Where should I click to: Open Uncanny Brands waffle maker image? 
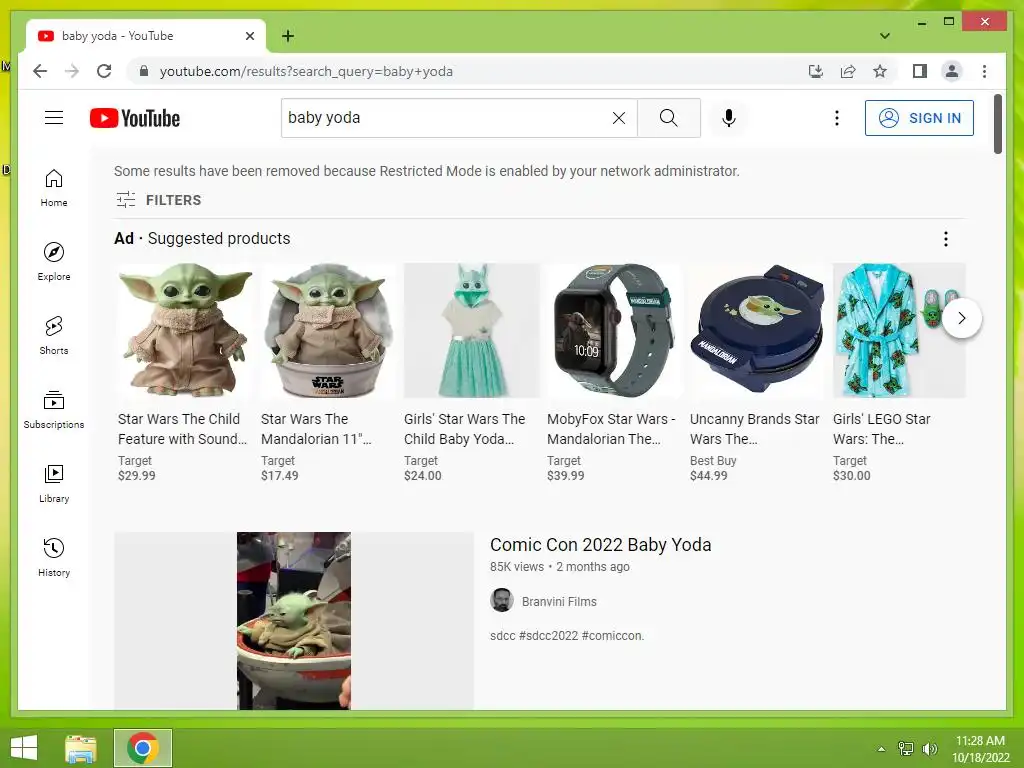coord(758,330)
